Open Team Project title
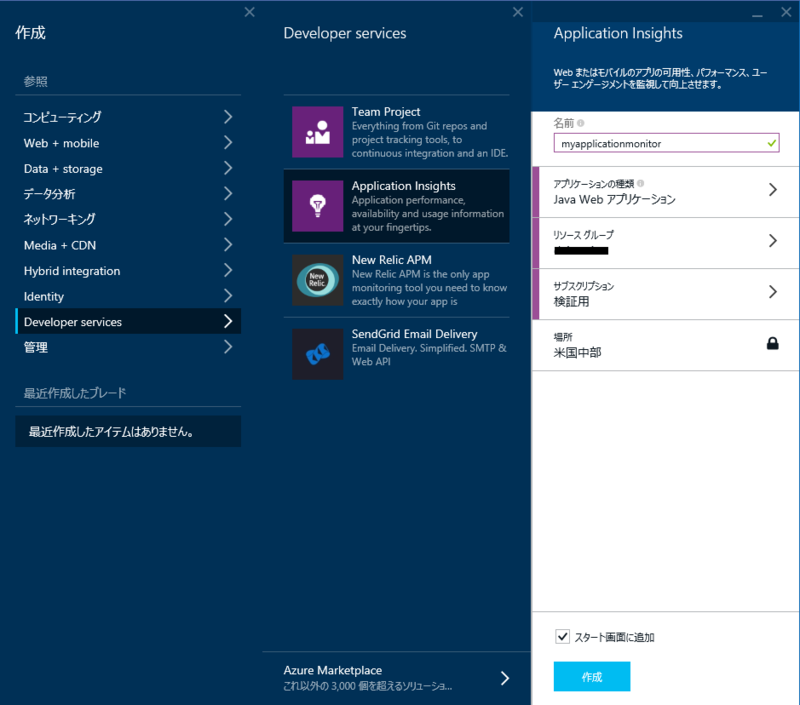Image resolution: width=800 pixels, height=705 pixels. (386, 112)
